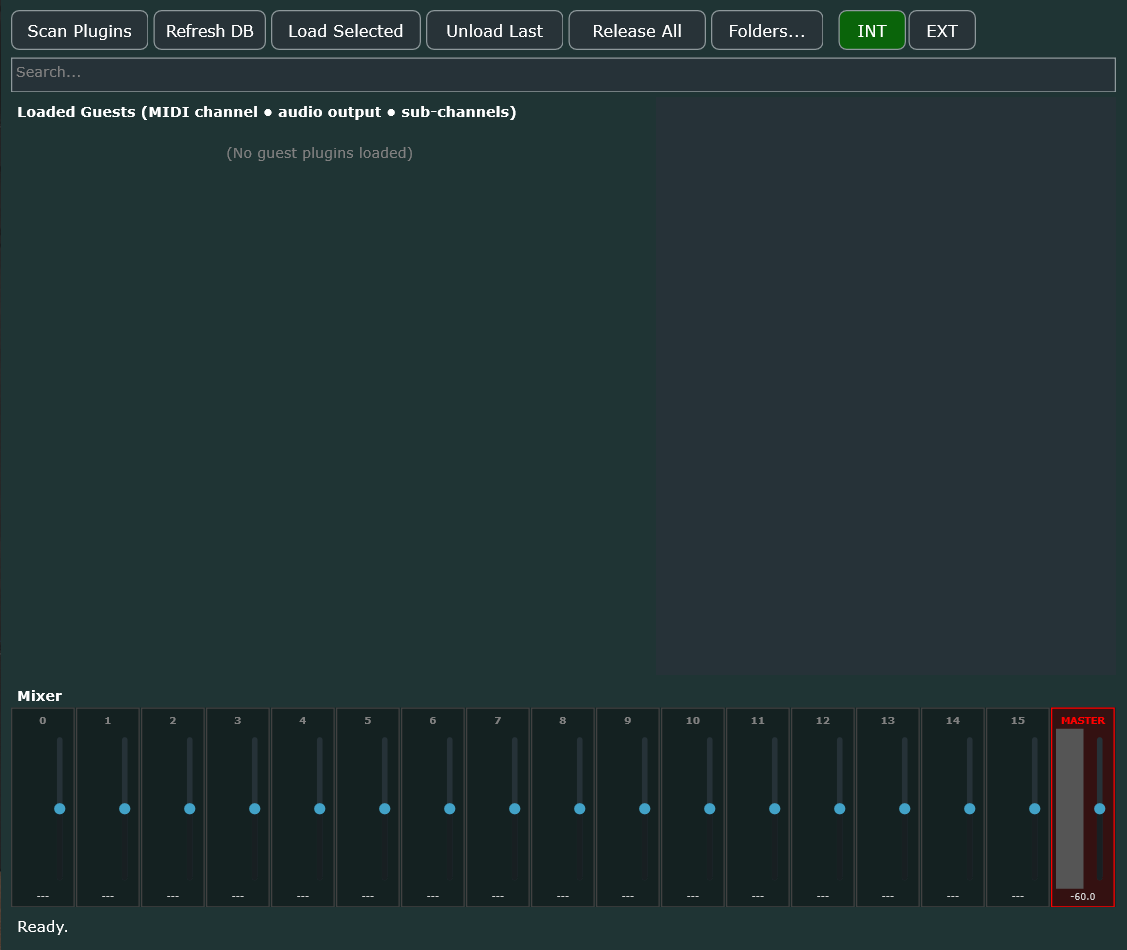Click mixer channel 15 fader knob
Image resolution: width=1127 pixels, height=950 pixels.
1034,808
